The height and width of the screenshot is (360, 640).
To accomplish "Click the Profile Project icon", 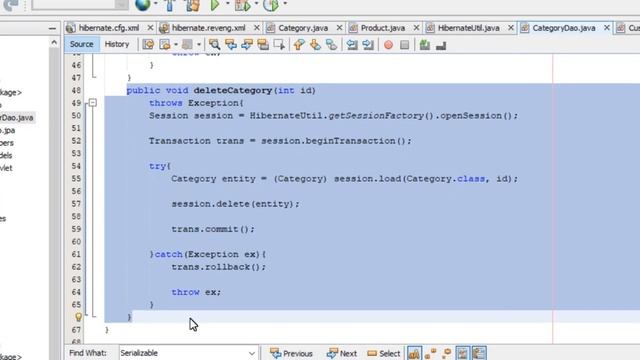I will click(271, 5).
